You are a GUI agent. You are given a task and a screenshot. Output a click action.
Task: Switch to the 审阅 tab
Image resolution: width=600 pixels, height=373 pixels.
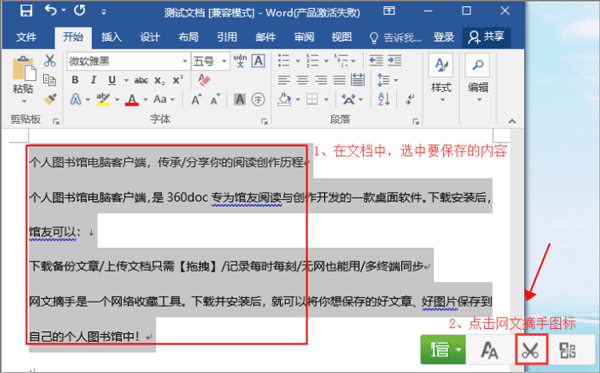pyautogui.click(x=304, y=37)
